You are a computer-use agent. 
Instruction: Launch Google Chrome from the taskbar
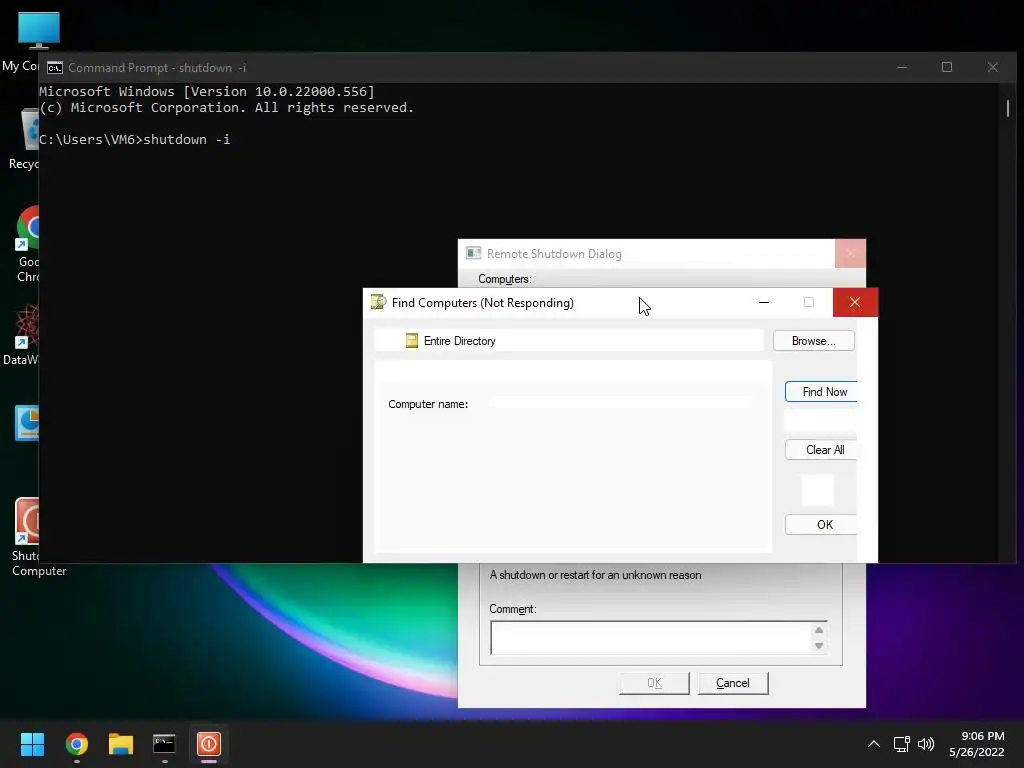click(76, 744)
